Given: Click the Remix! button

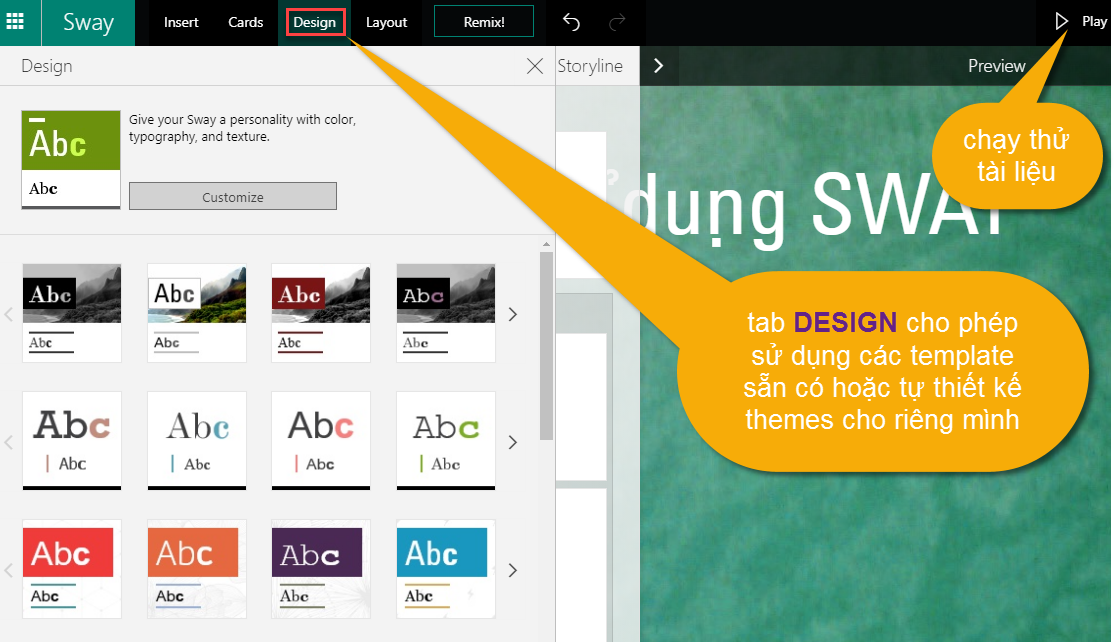Looking at the screenshot, I should coord(484,22).
